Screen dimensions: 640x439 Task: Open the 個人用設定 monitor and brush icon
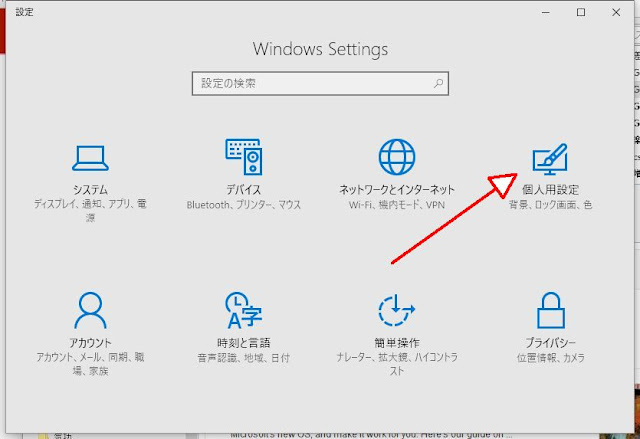[x=550, y=159]
